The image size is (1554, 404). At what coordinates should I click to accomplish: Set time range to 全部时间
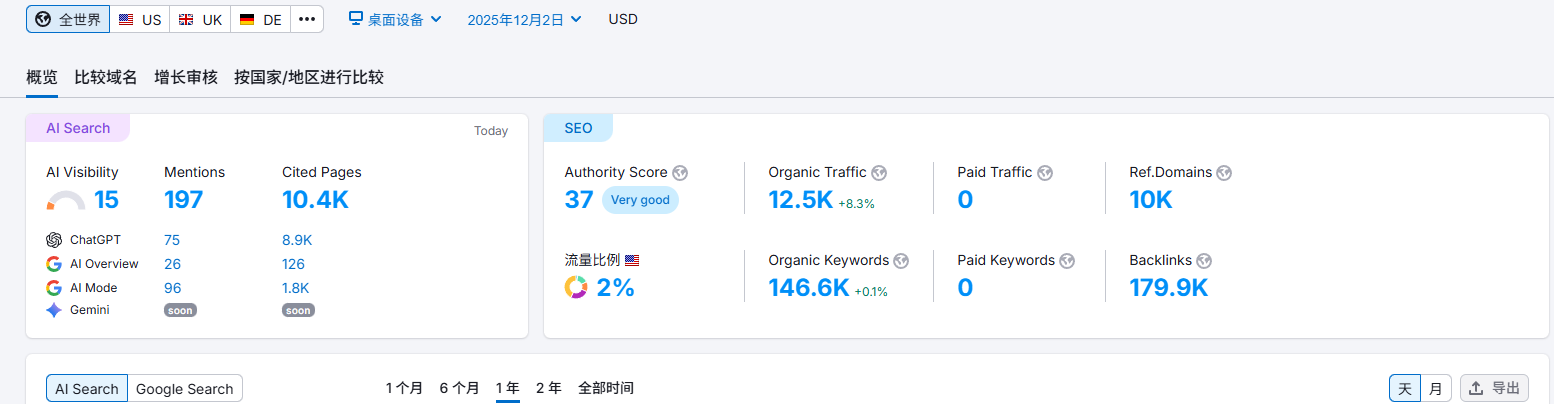click(606, 388)
